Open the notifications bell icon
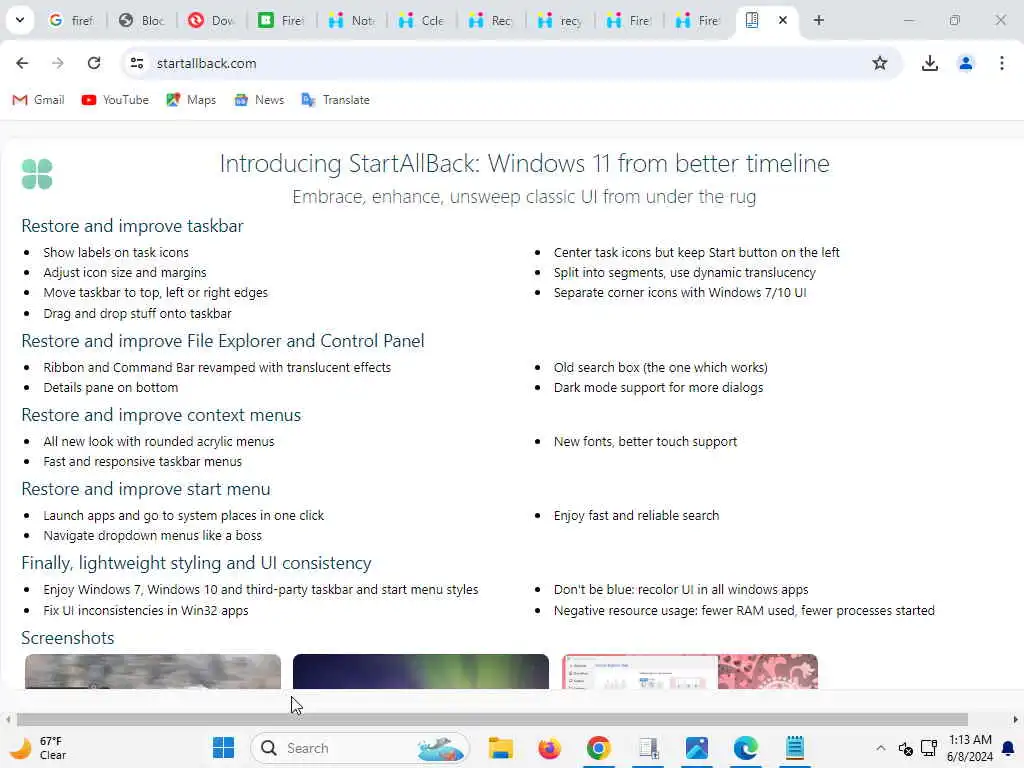The image size is (1024, 768). coord(1008,748)
